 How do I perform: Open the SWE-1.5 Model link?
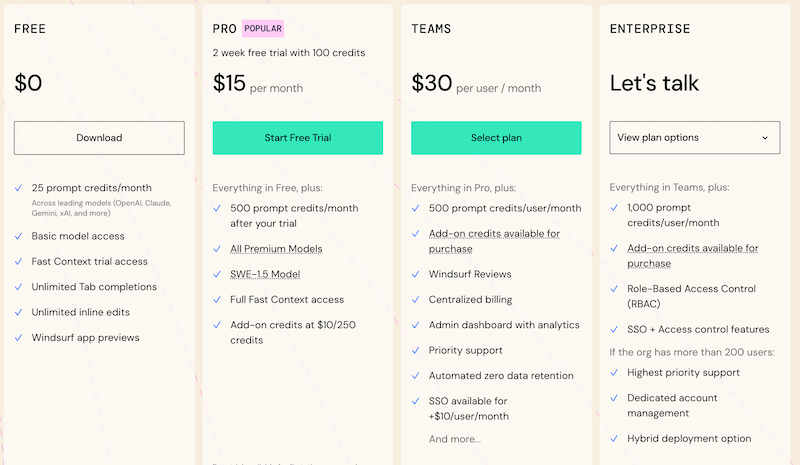(x=265, y=274)
